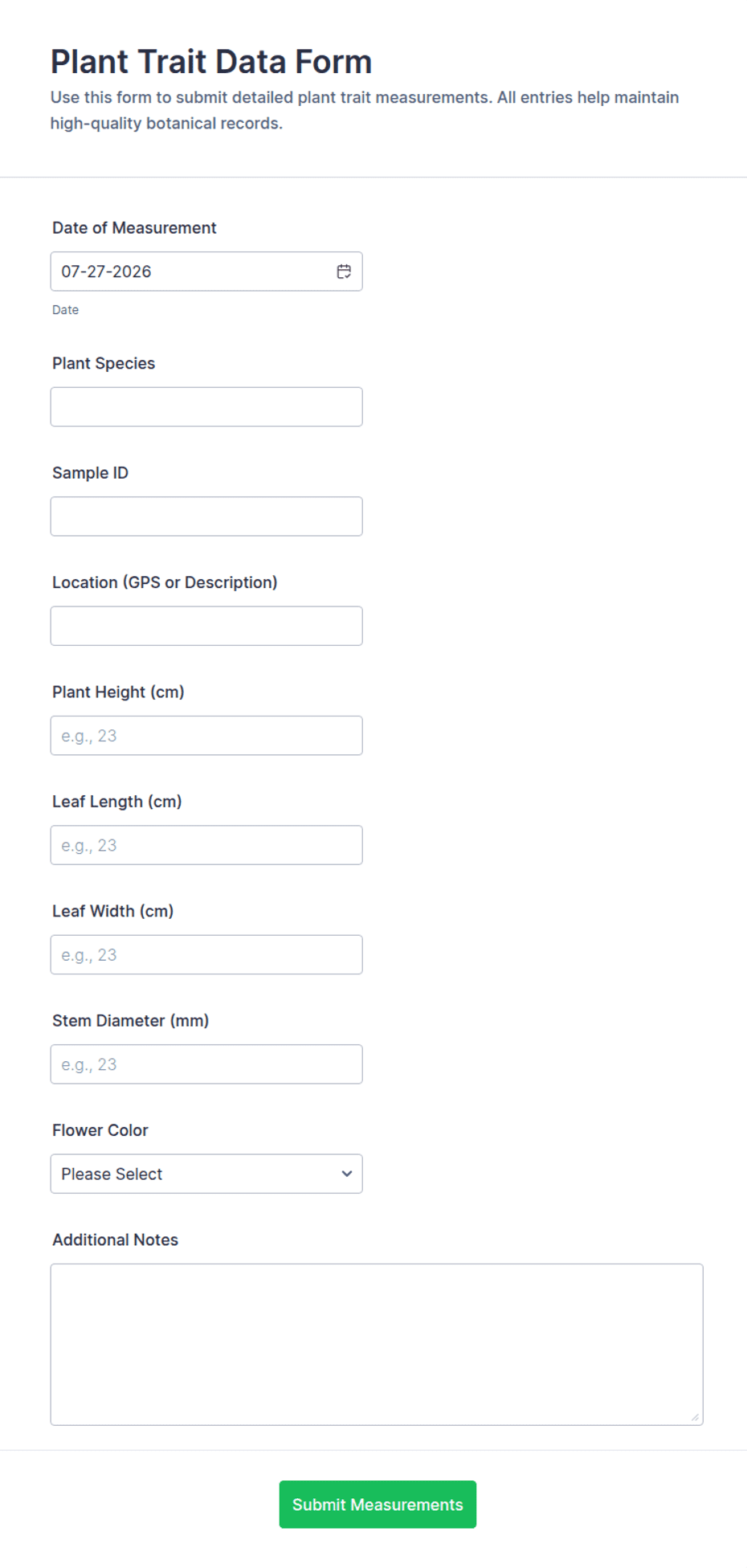Select the Leaf Width (cm) input

point(206,954)
